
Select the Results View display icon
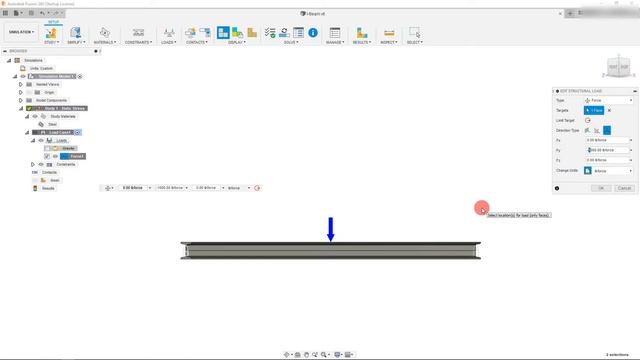click(x=252, y=33)
